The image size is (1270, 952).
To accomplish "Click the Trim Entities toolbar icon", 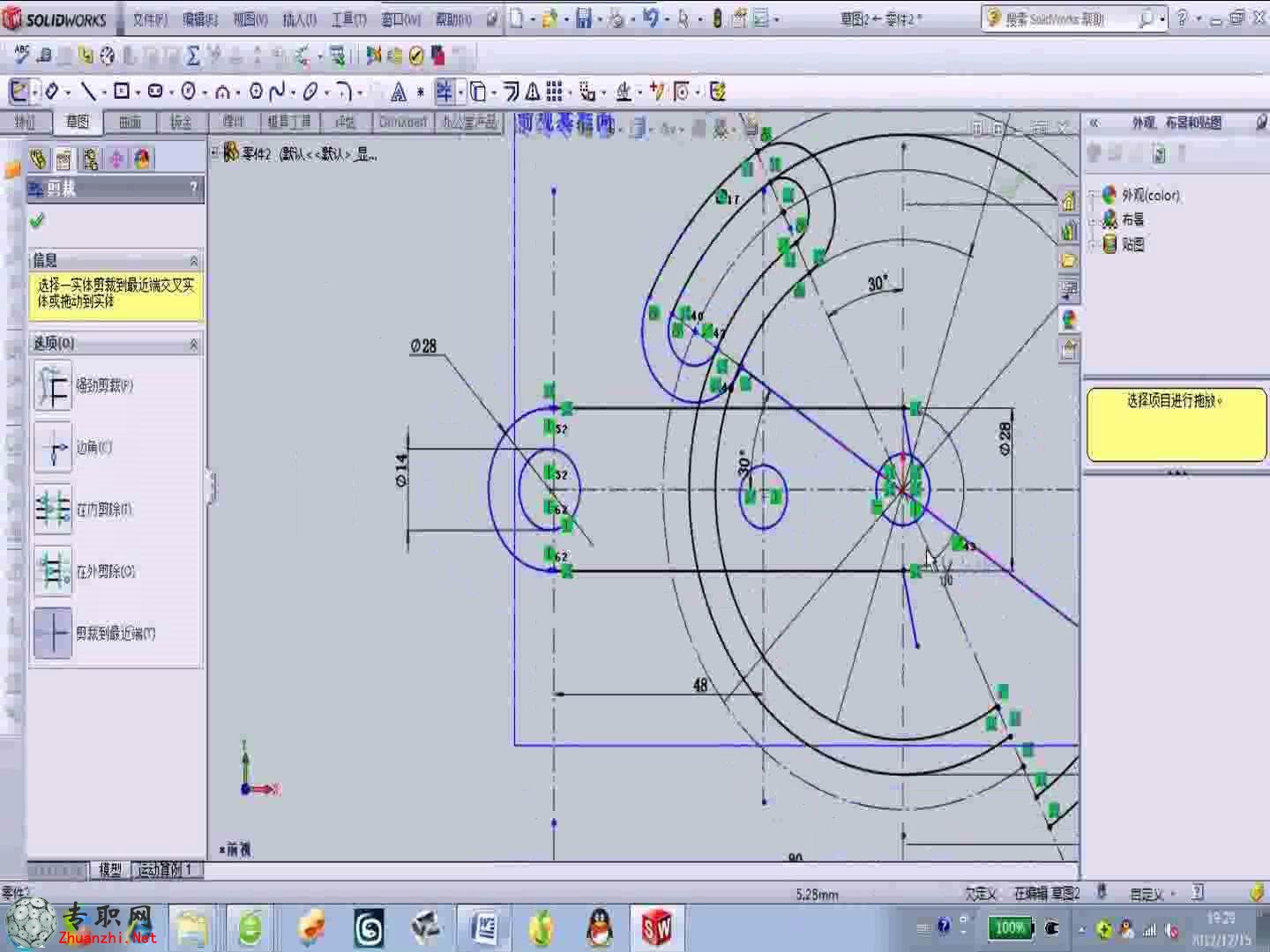I will point(444,91).
